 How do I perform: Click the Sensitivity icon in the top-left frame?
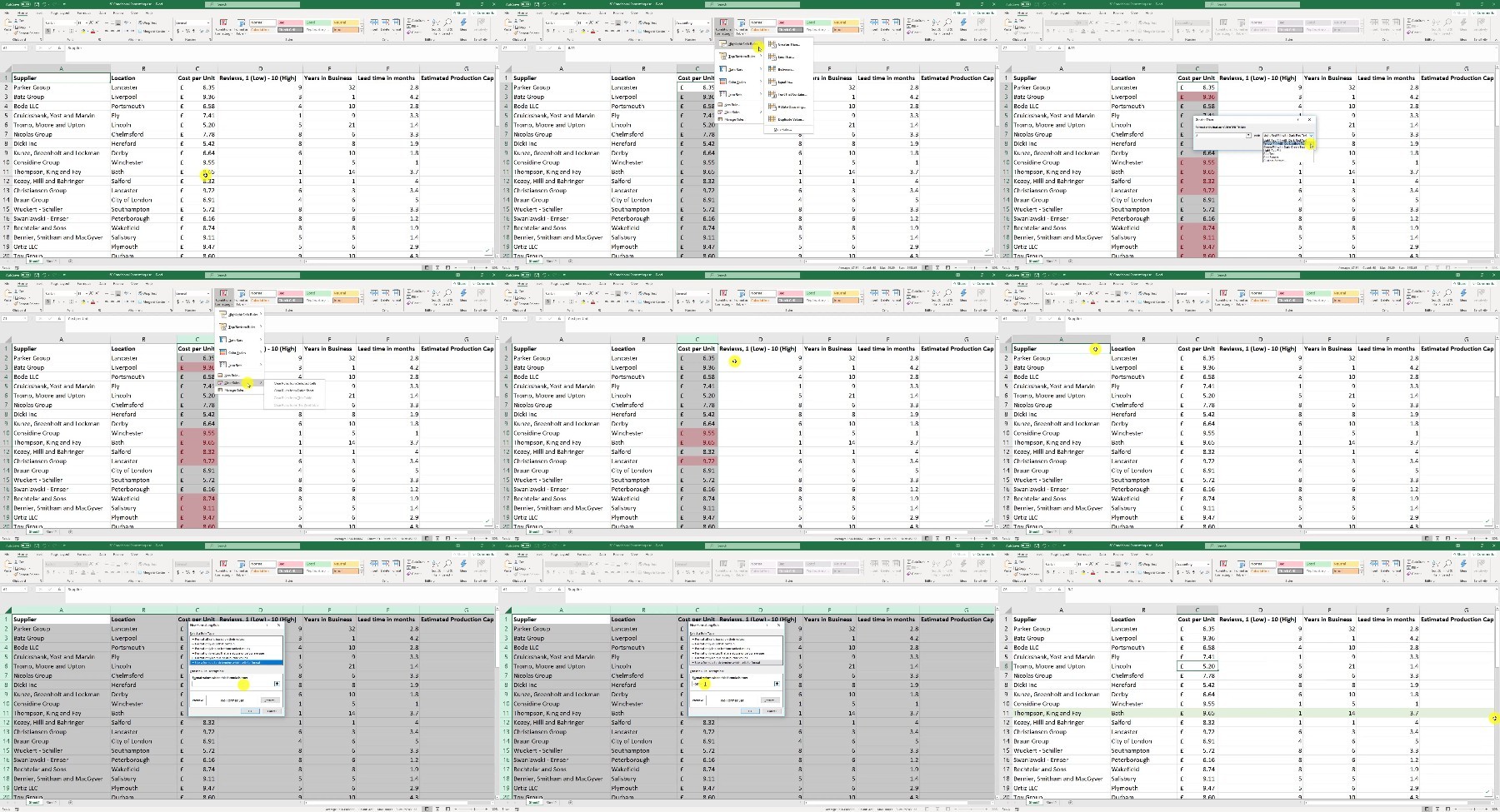pyautogui.click(x=481, y=24)
